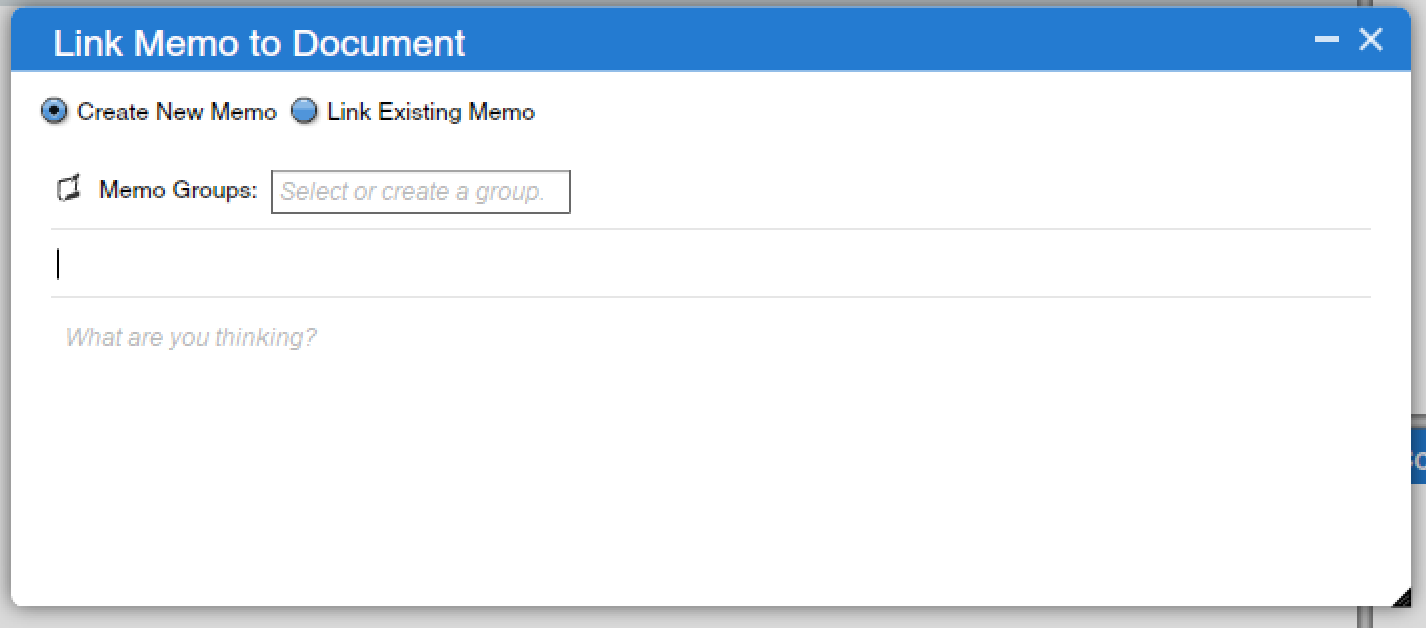Click the divider line under Memo Groups row
Image resolution: width=1426 pixels, height=628 pixels.
(x=711, y=229)
